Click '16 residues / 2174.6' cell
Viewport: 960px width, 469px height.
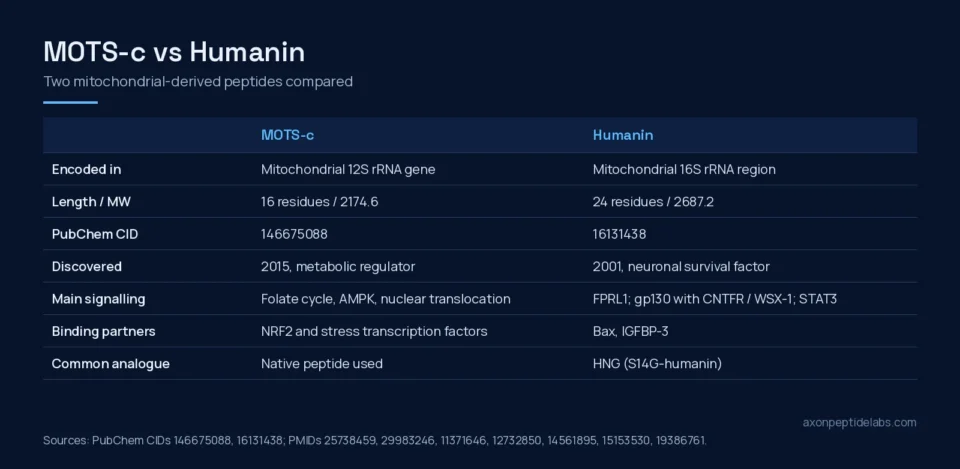[320, 202]
